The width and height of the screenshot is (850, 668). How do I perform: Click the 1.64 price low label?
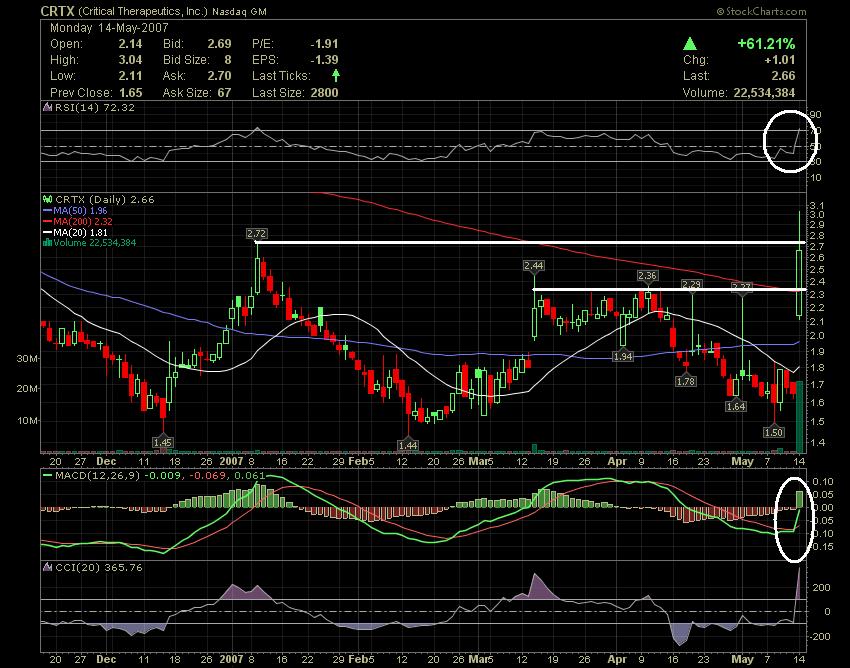click(x=736, y=406)
